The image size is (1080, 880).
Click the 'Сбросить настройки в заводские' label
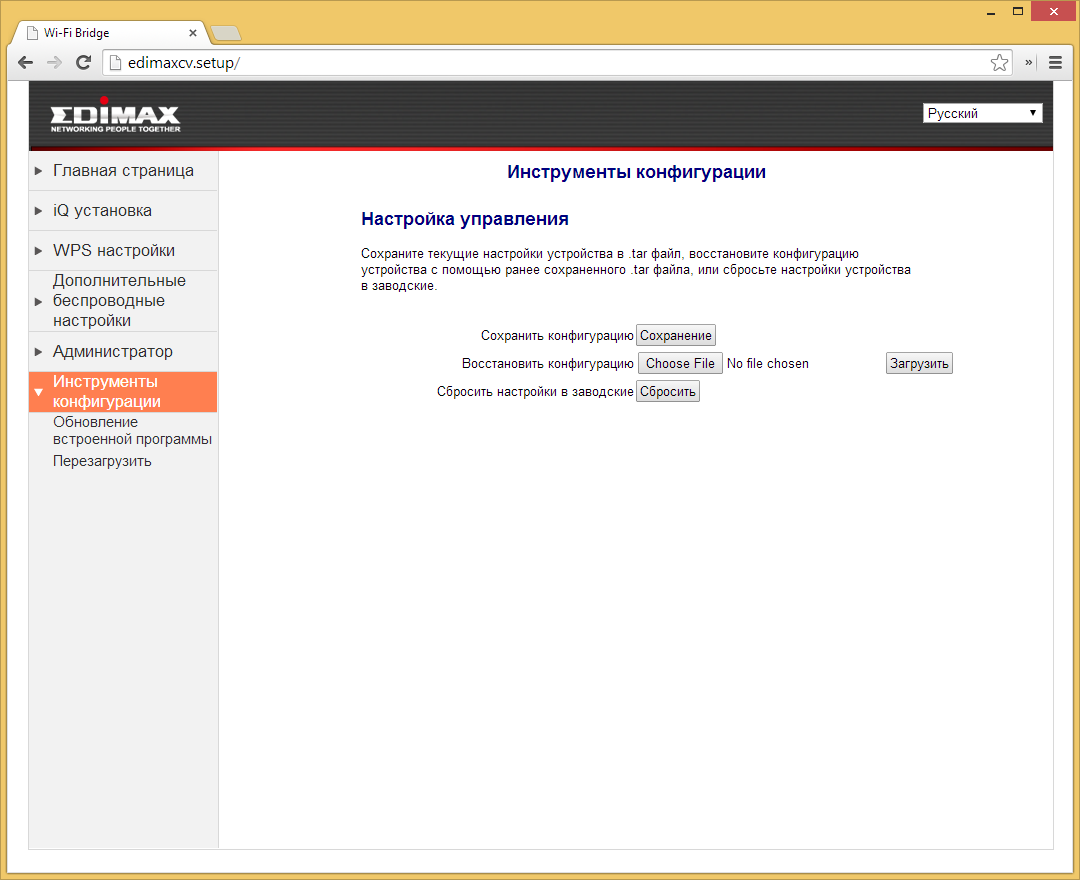click(x=535, y=392)
